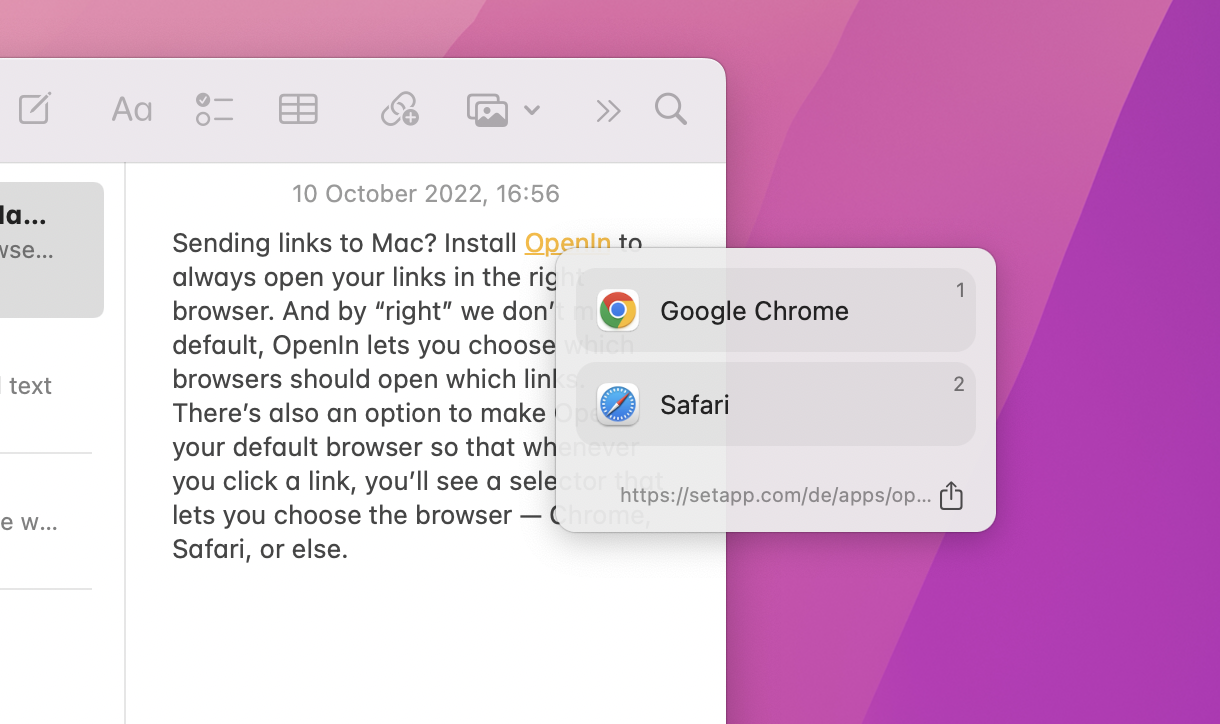Viewport: 1220px width, 724px height.
Task: Click the note date header
Action: (426, 193)
